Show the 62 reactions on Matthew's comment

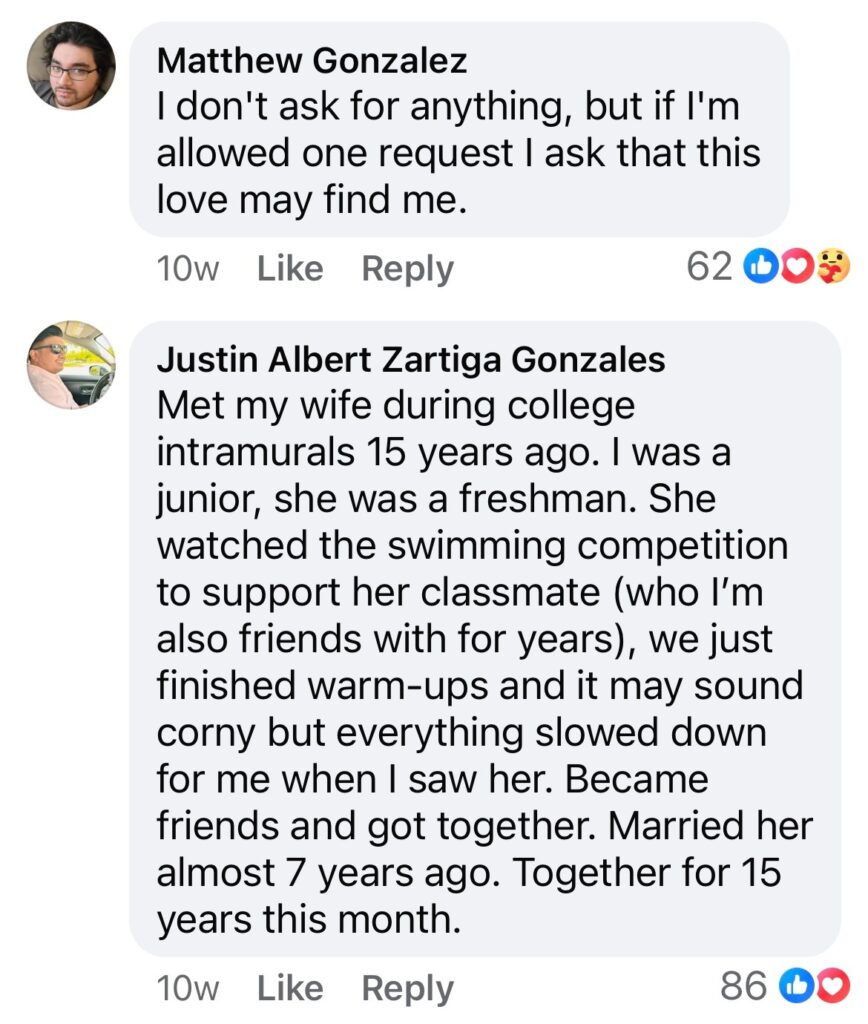point(710,267)
